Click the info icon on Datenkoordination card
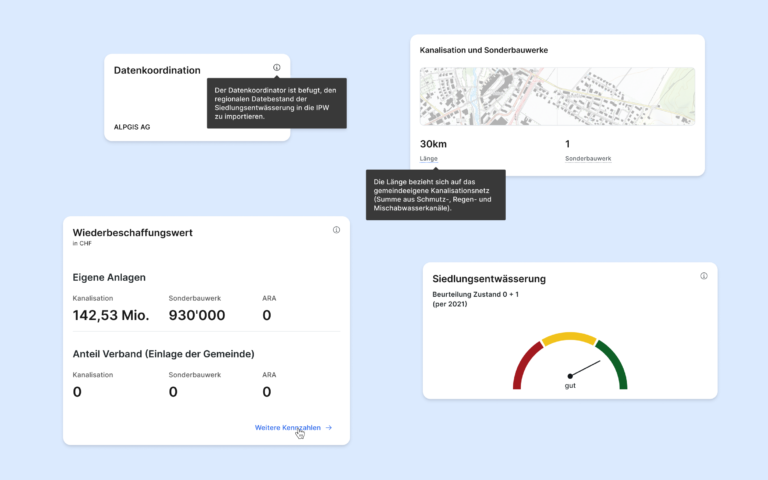Viewport: 768px width, 480px height. tap(276, 68)
